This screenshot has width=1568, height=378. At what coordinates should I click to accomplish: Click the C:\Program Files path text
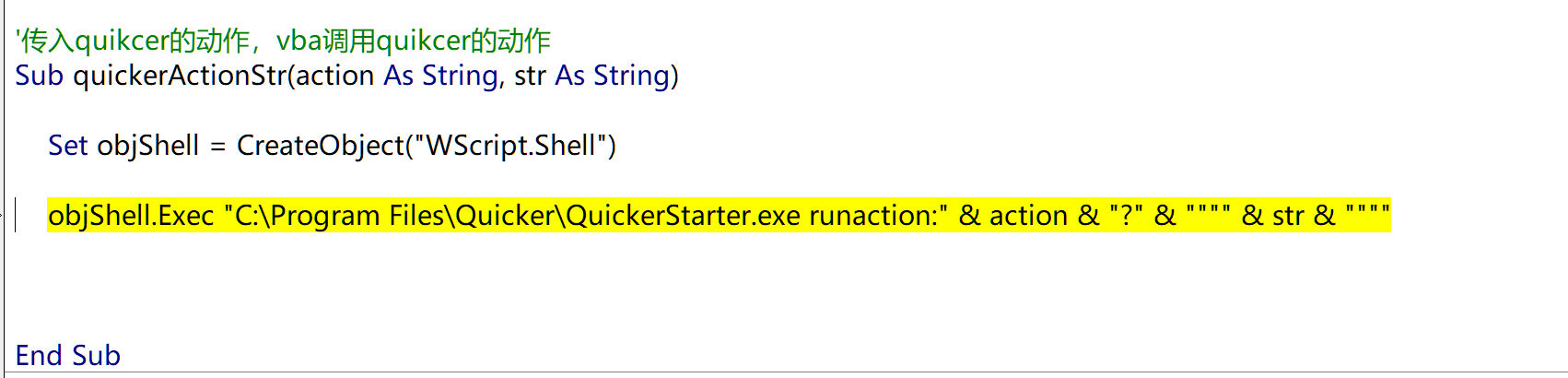point(342,216)
